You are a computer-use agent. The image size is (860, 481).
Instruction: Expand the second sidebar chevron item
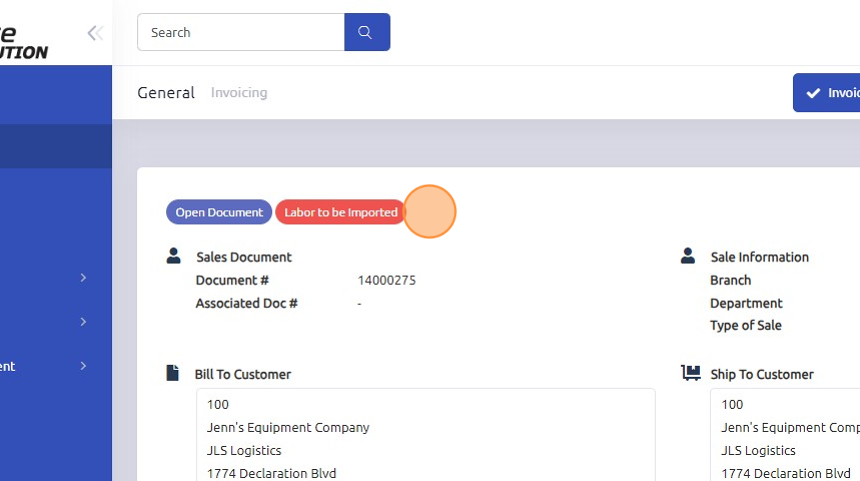[84, 322]
